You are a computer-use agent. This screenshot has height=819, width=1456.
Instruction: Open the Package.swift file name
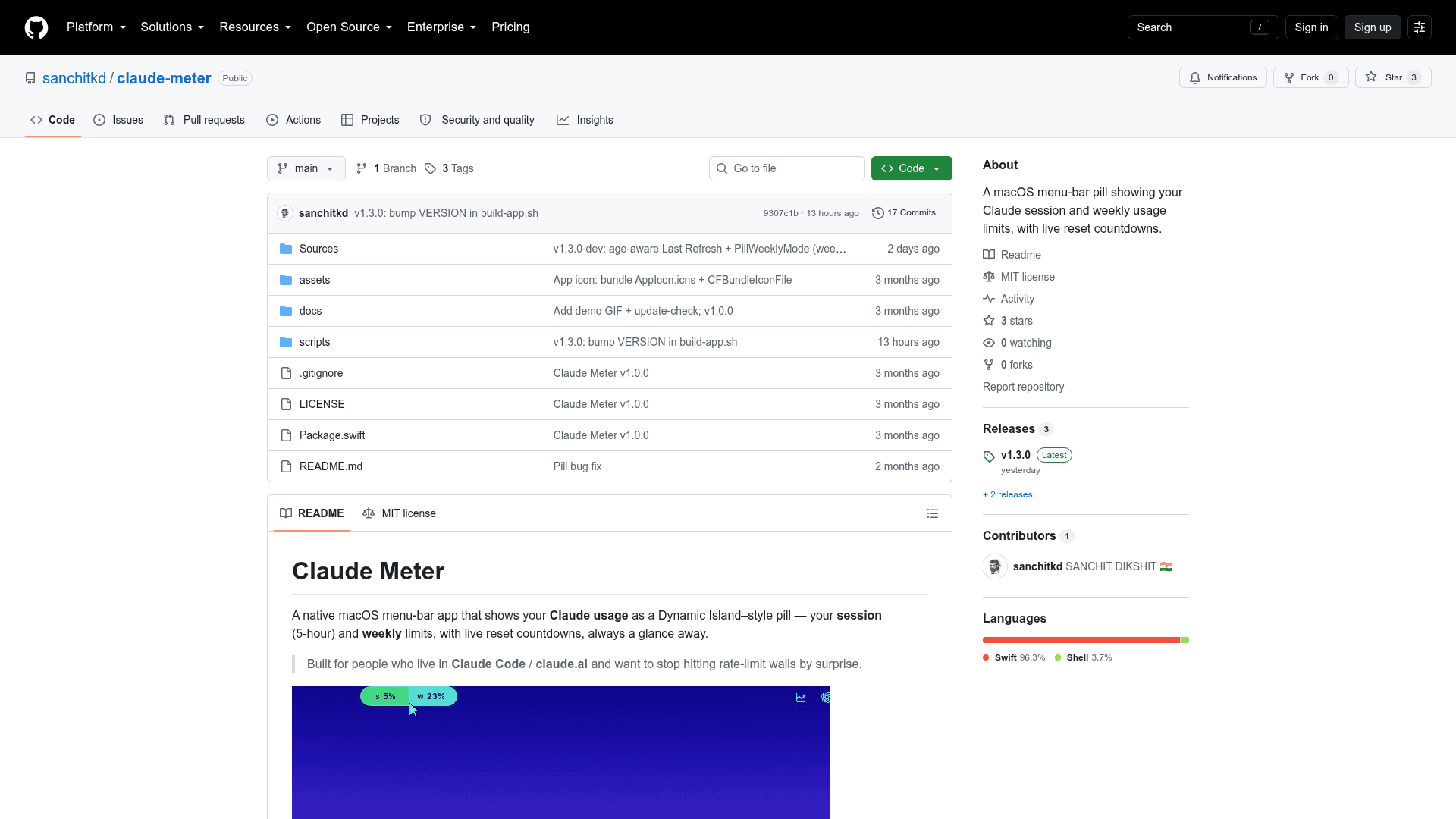[332, 435]
